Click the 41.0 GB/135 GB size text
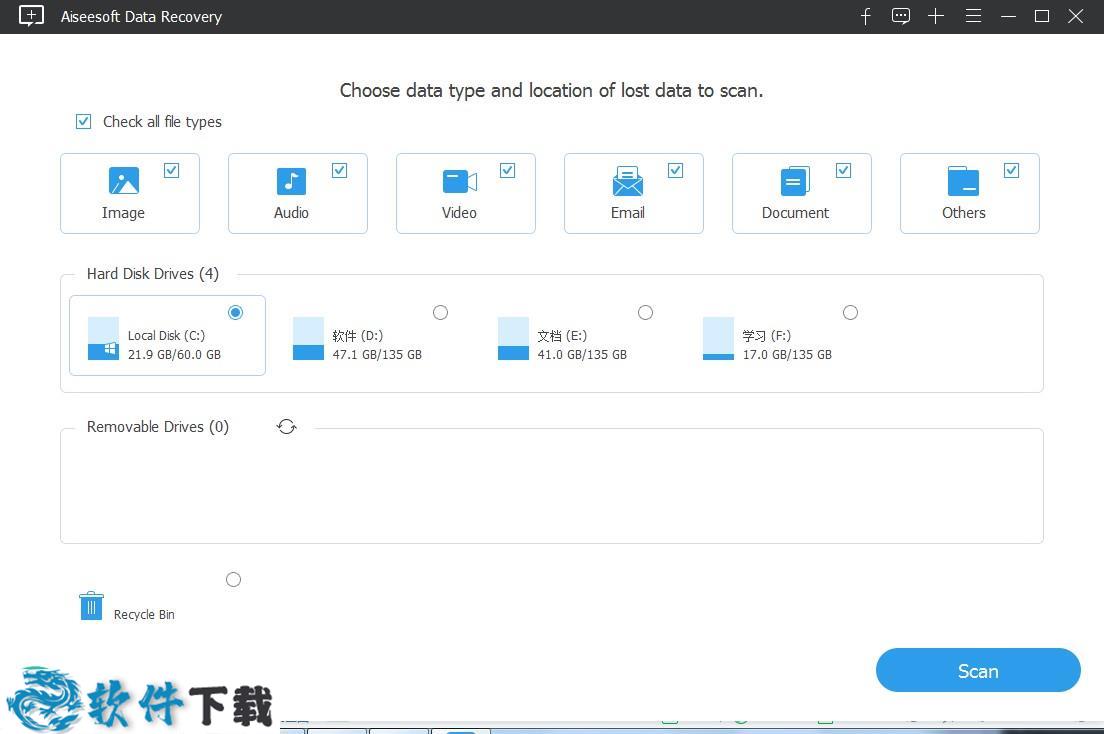Viewport: 1104px width, 734px height. [582, 354]
